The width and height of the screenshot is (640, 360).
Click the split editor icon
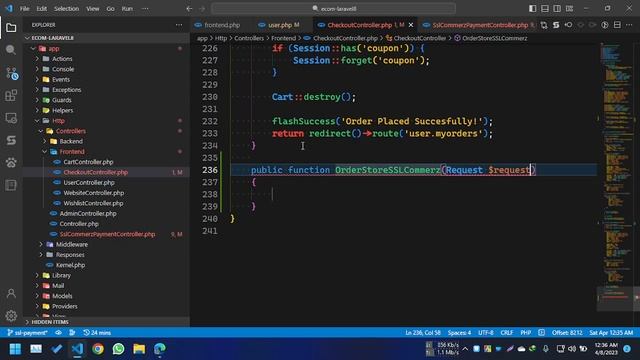tap(617, 25)
